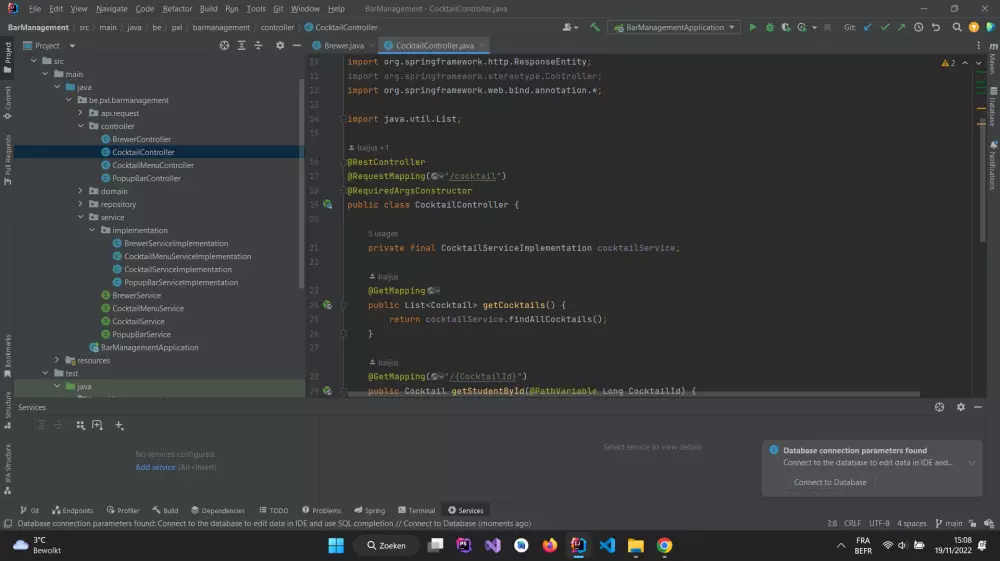
Task: Click the Build project hammer icon
Action: [595, 28]
